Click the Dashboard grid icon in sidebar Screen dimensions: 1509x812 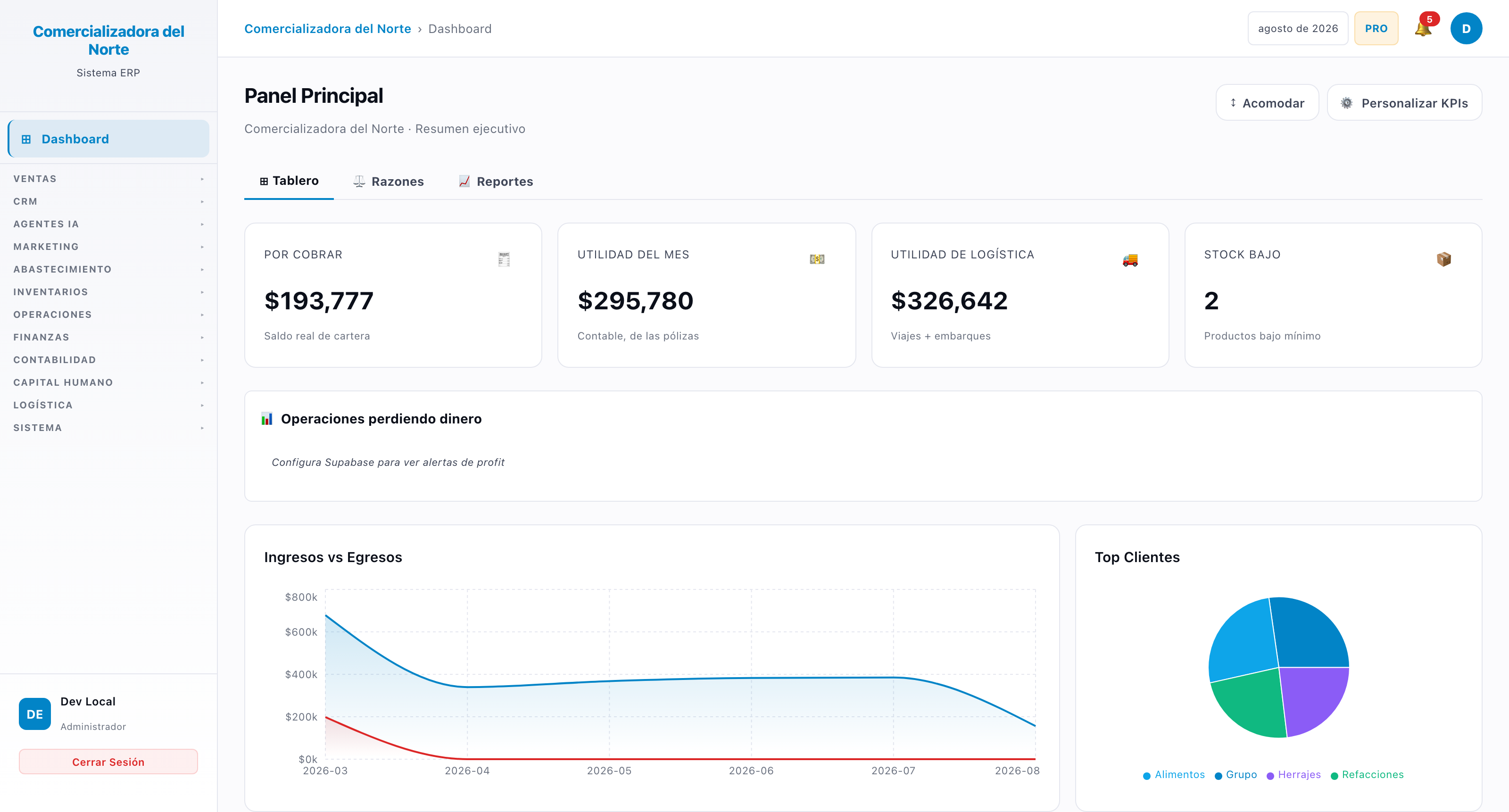coord(26,140)
